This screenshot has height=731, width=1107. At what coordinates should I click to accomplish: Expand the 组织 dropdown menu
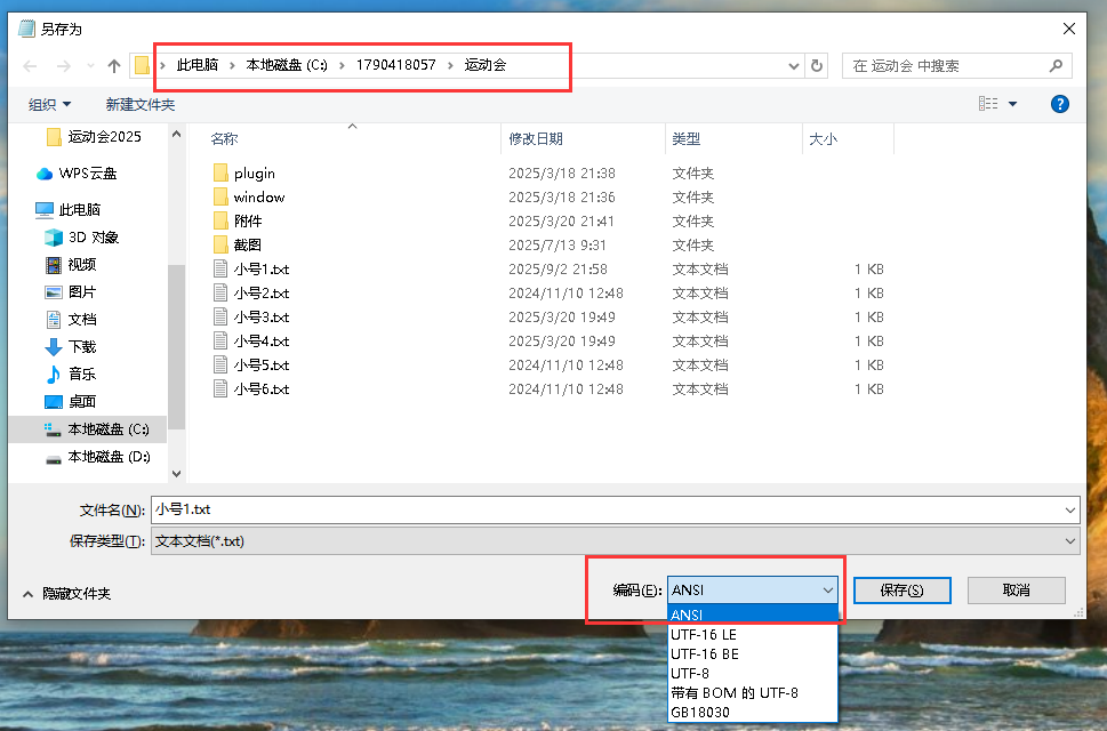(50, 105)
